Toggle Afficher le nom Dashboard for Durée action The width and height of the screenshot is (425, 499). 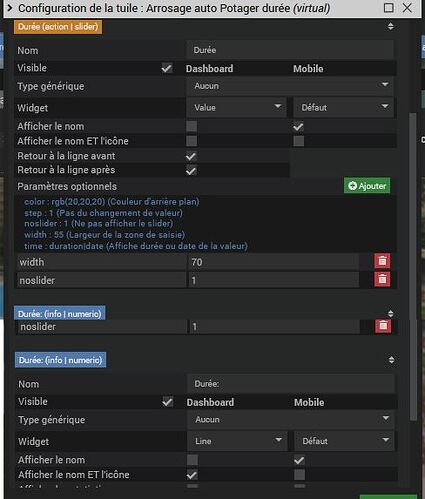(191, 126)
